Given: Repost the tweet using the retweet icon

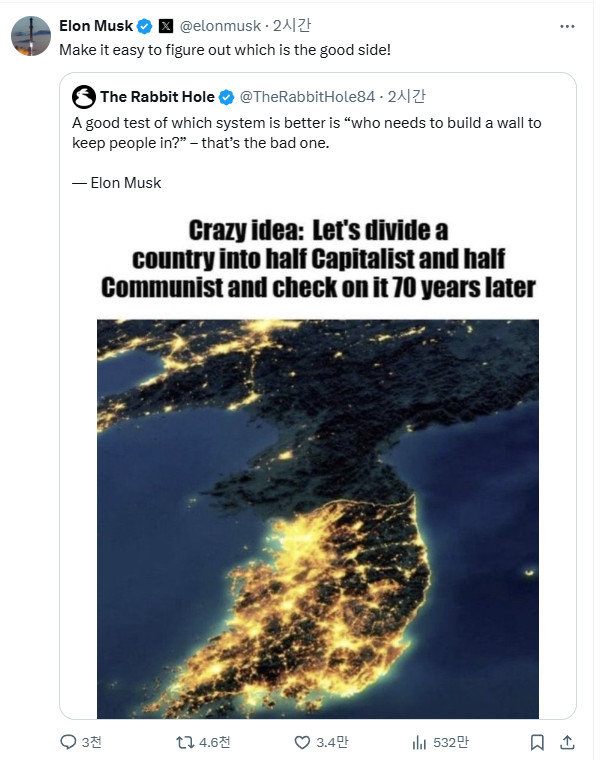Looking at the screenshot, I should (184, 742).
